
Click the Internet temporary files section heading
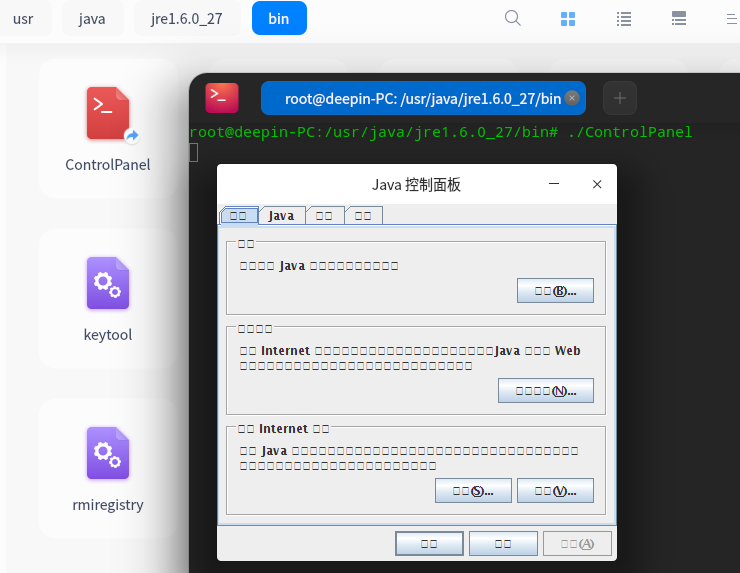(x=283, y=429)
